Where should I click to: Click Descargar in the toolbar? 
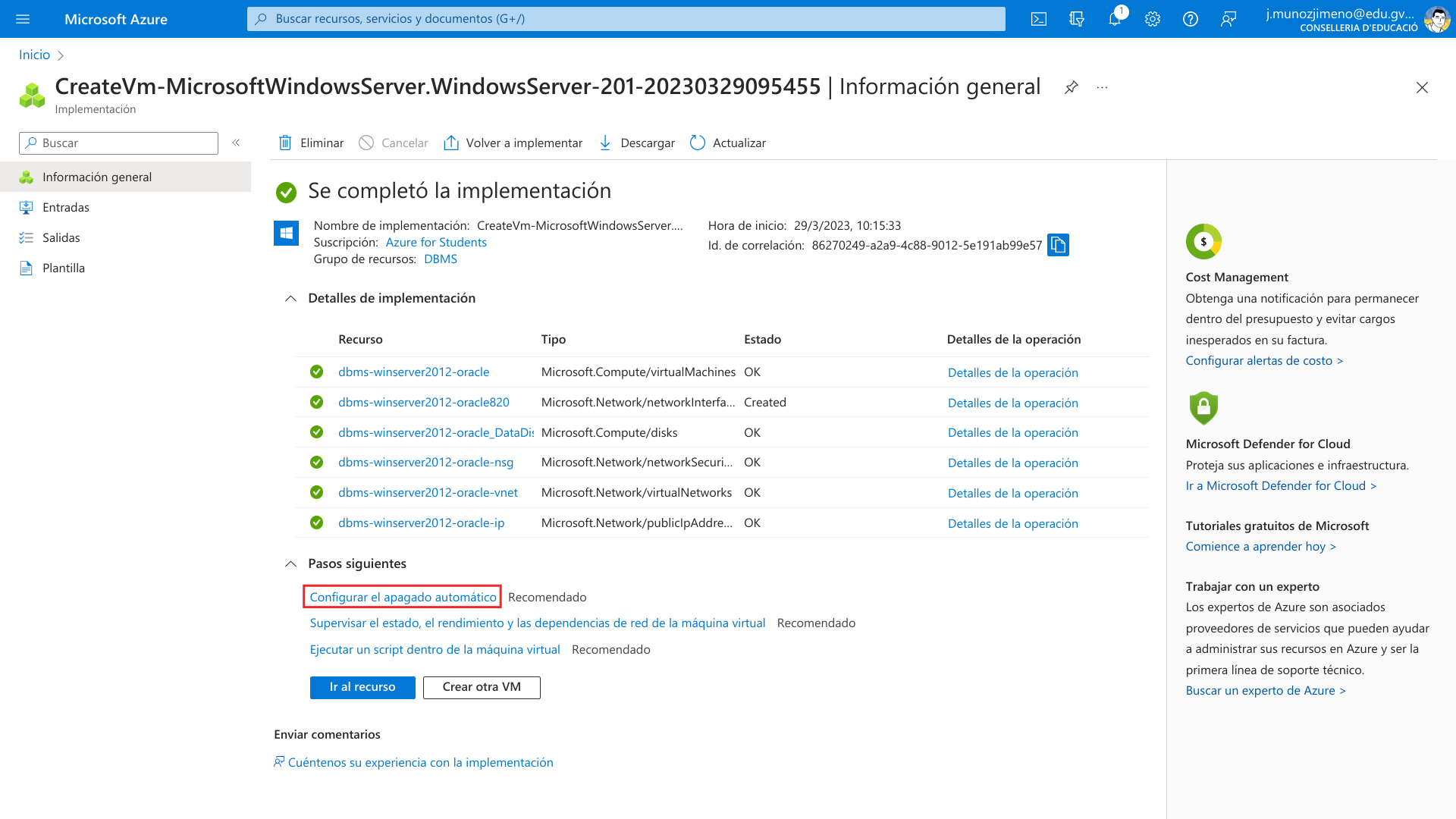click(x=636, y=143)
